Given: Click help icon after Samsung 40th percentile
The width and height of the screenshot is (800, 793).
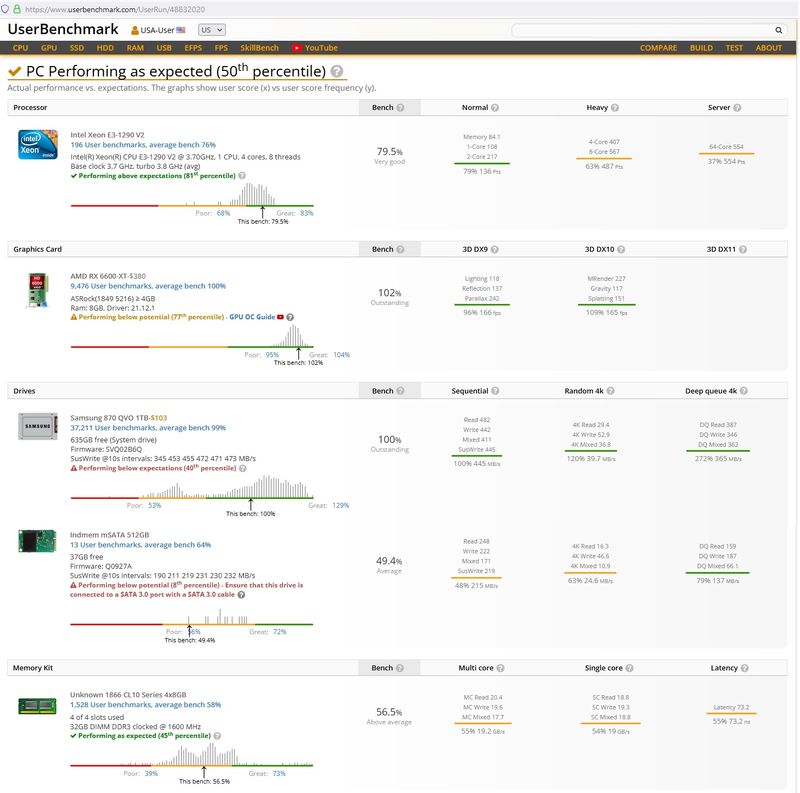Looking at the screenshot, I should click(243, 468).
